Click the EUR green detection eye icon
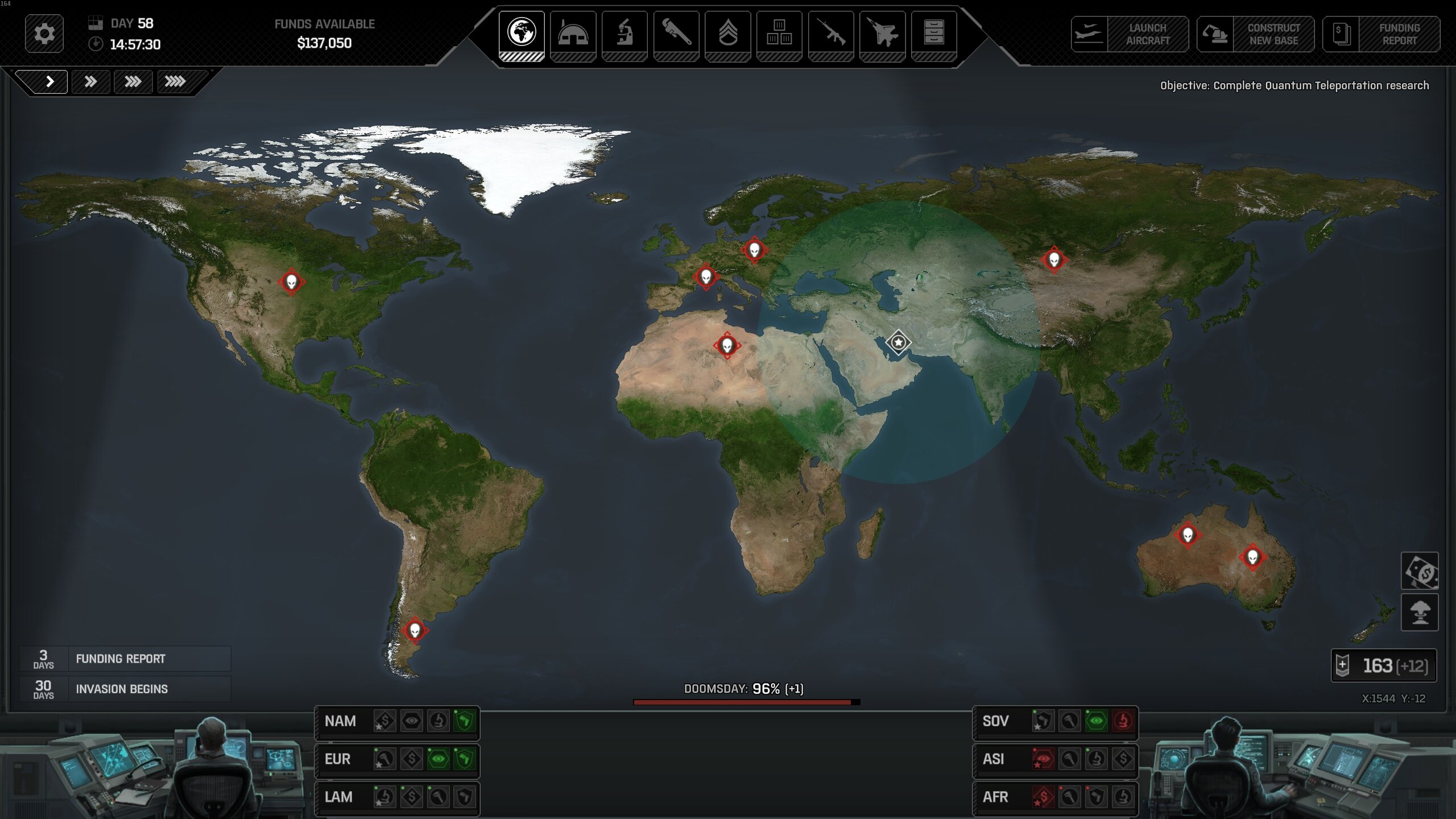The height and width of the screenshot is (819, 1456). click(438, 759)
